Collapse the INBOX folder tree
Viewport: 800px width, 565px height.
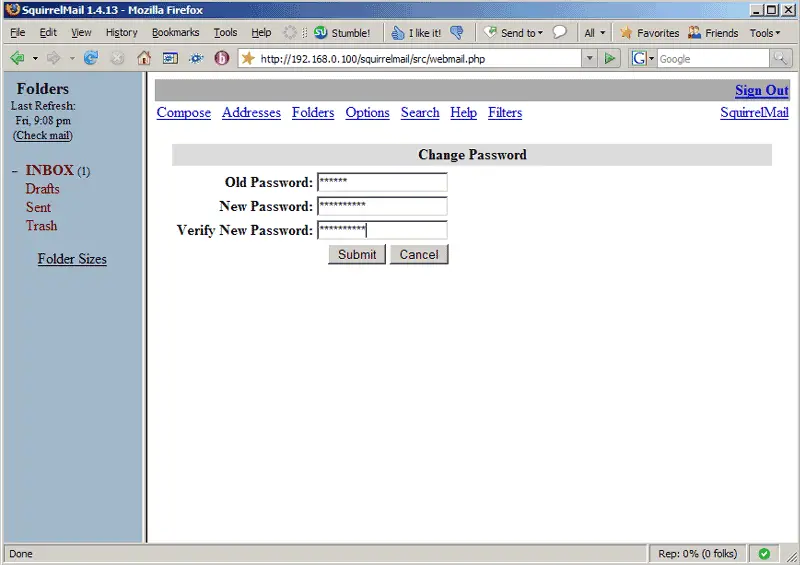point(15,171)
